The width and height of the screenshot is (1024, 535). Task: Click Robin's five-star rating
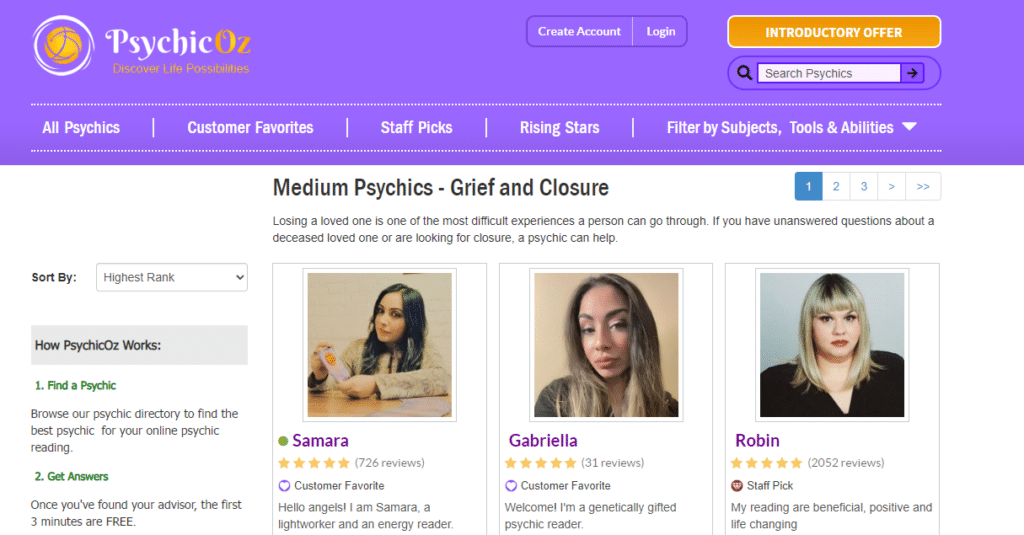pyautogui.click(x=766, y=463)
